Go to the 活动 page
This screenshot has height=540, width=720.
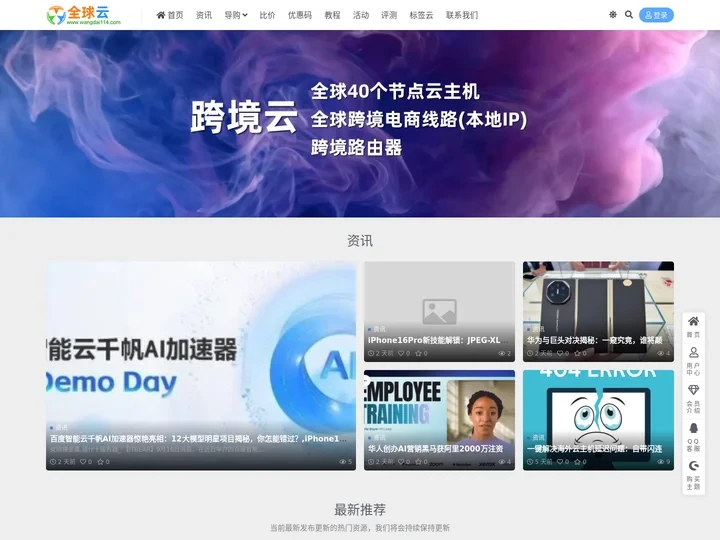pyautogui.click(x=360, y=15)
